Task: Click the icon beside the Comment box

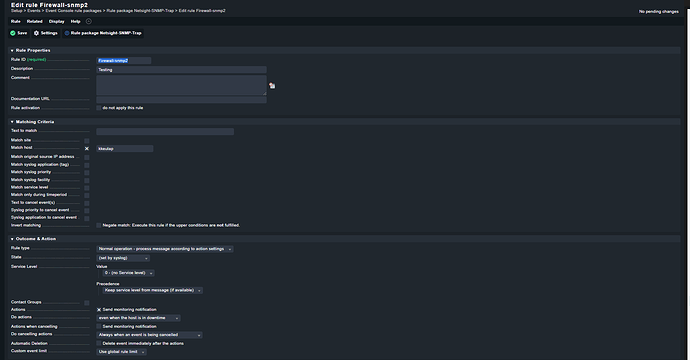Action: 272,86
